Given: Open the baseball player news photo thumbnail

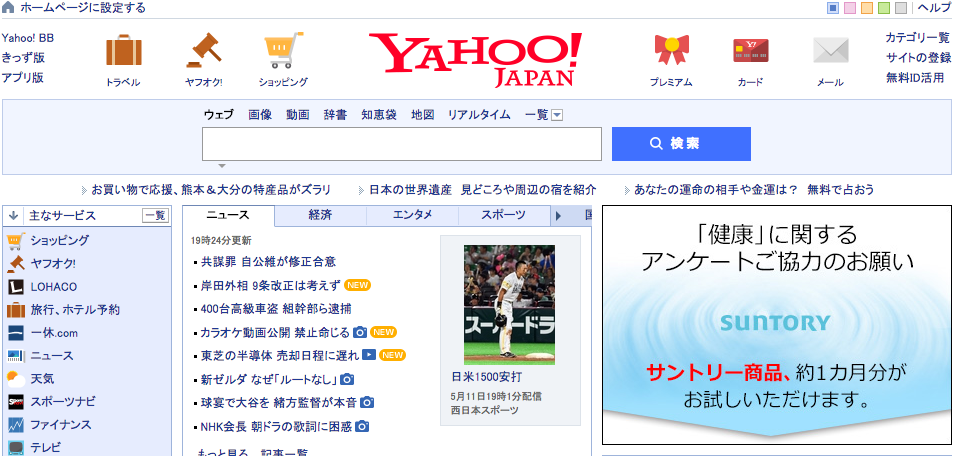Looking at the screenshot, I should 509,304.
